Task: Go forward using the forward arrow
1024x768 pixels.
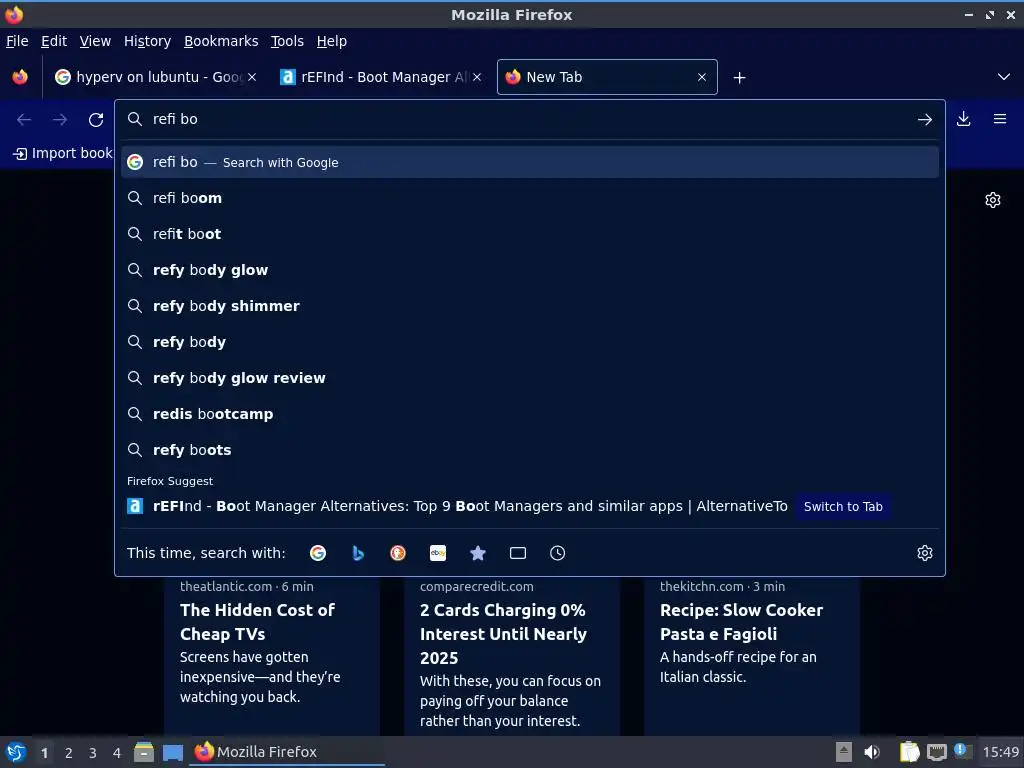Action: pyautogui.click(x=60, y=120)
